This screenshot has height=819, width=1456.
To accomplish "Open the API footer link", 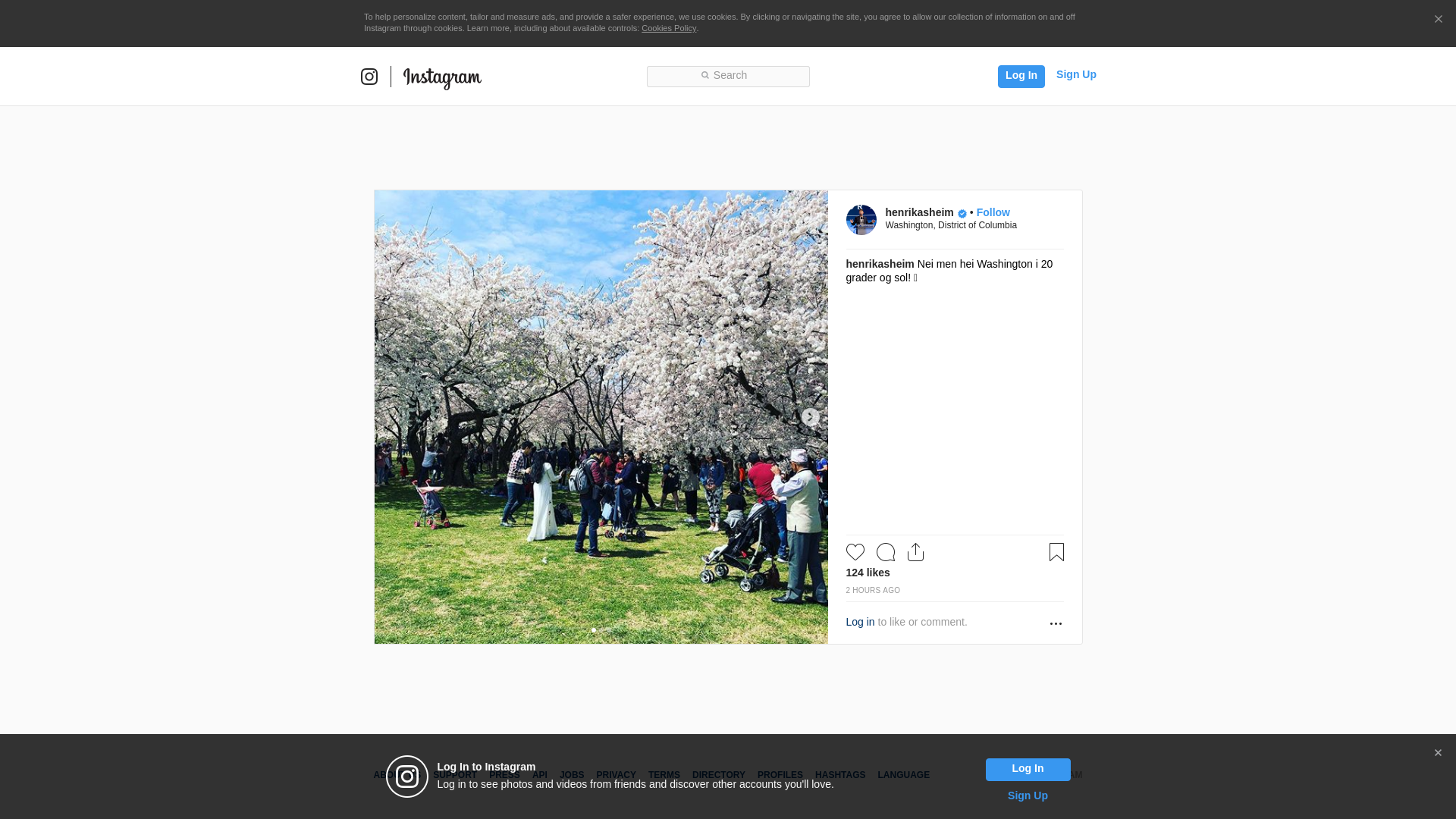I will [539, 775].
